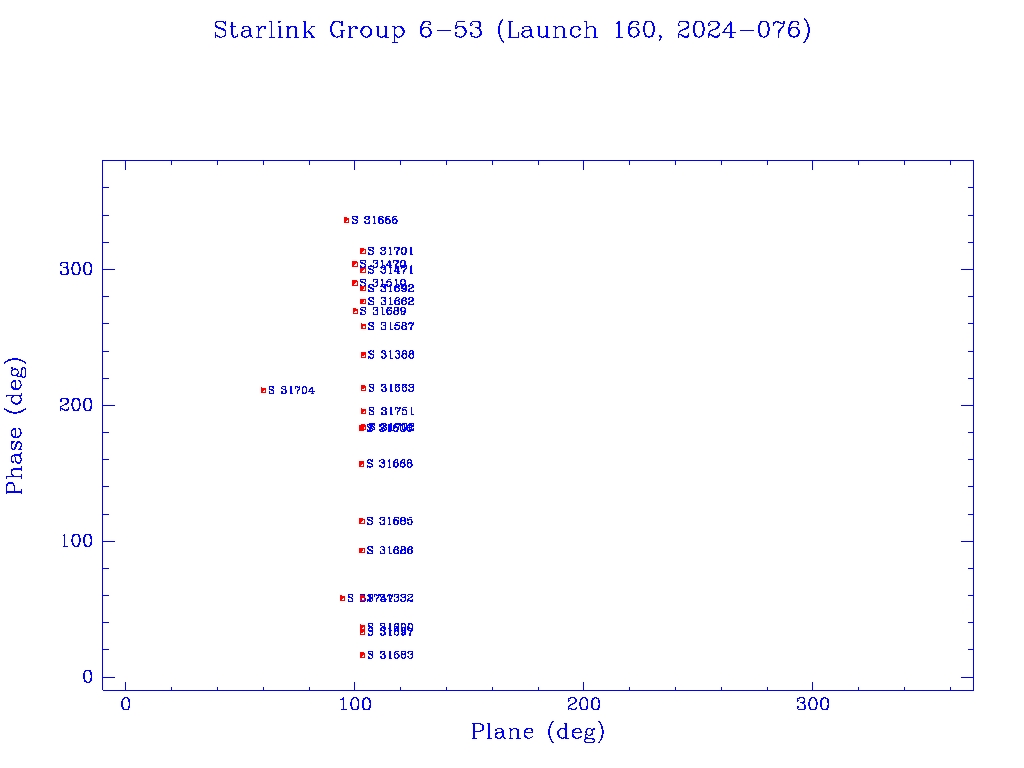
Task: Click the x-axis tick label '300'
Action: [x=813, y=704]
